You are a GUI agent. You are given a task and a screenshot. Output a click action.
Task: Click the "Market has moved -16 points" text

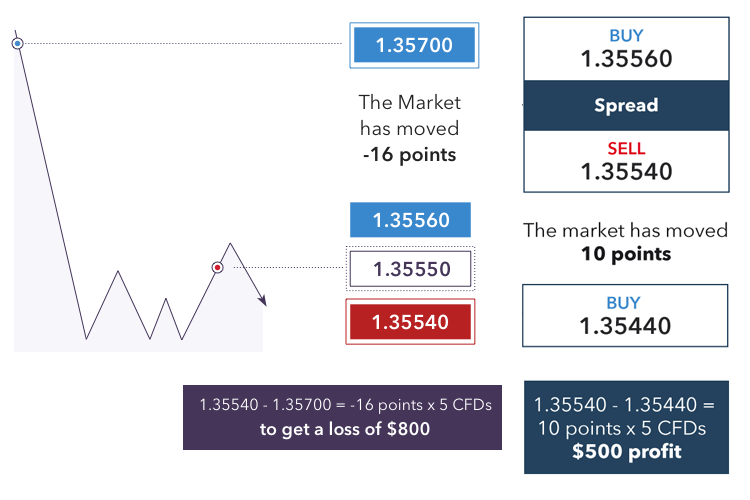click(409, 128)
